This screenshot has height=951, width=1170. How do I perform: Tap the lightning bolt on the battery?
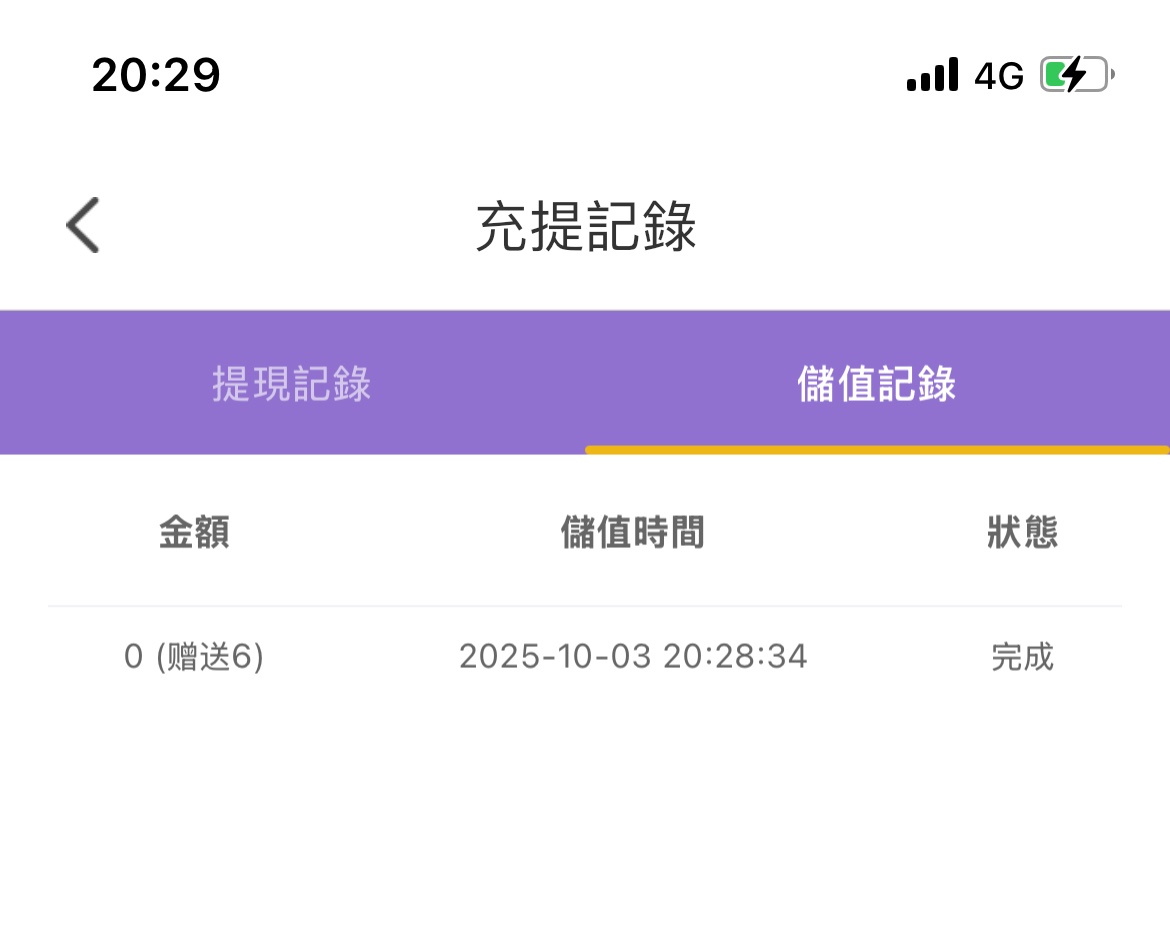(x=1073, y=75)
